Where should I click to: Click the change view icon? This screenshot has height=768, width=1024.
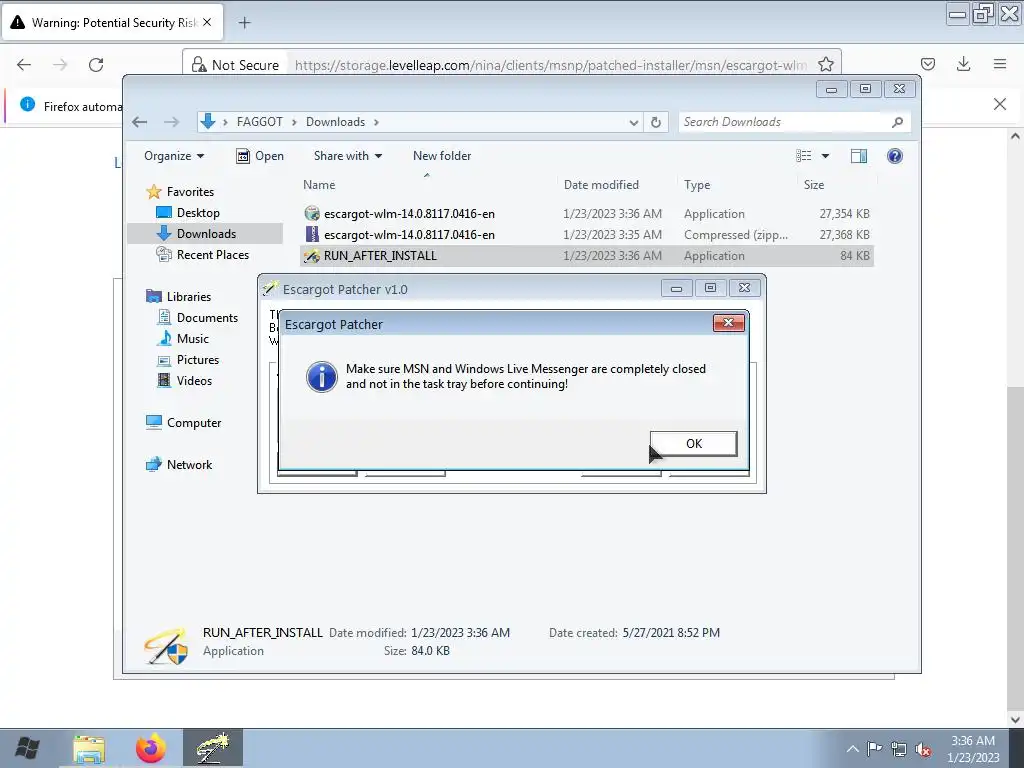pos(803,156)
